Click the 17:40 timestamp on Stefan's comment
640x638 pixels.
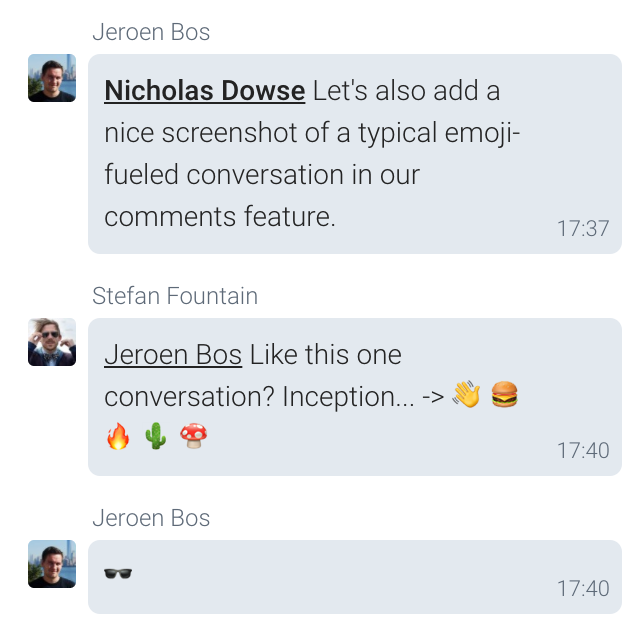point(583,451)
